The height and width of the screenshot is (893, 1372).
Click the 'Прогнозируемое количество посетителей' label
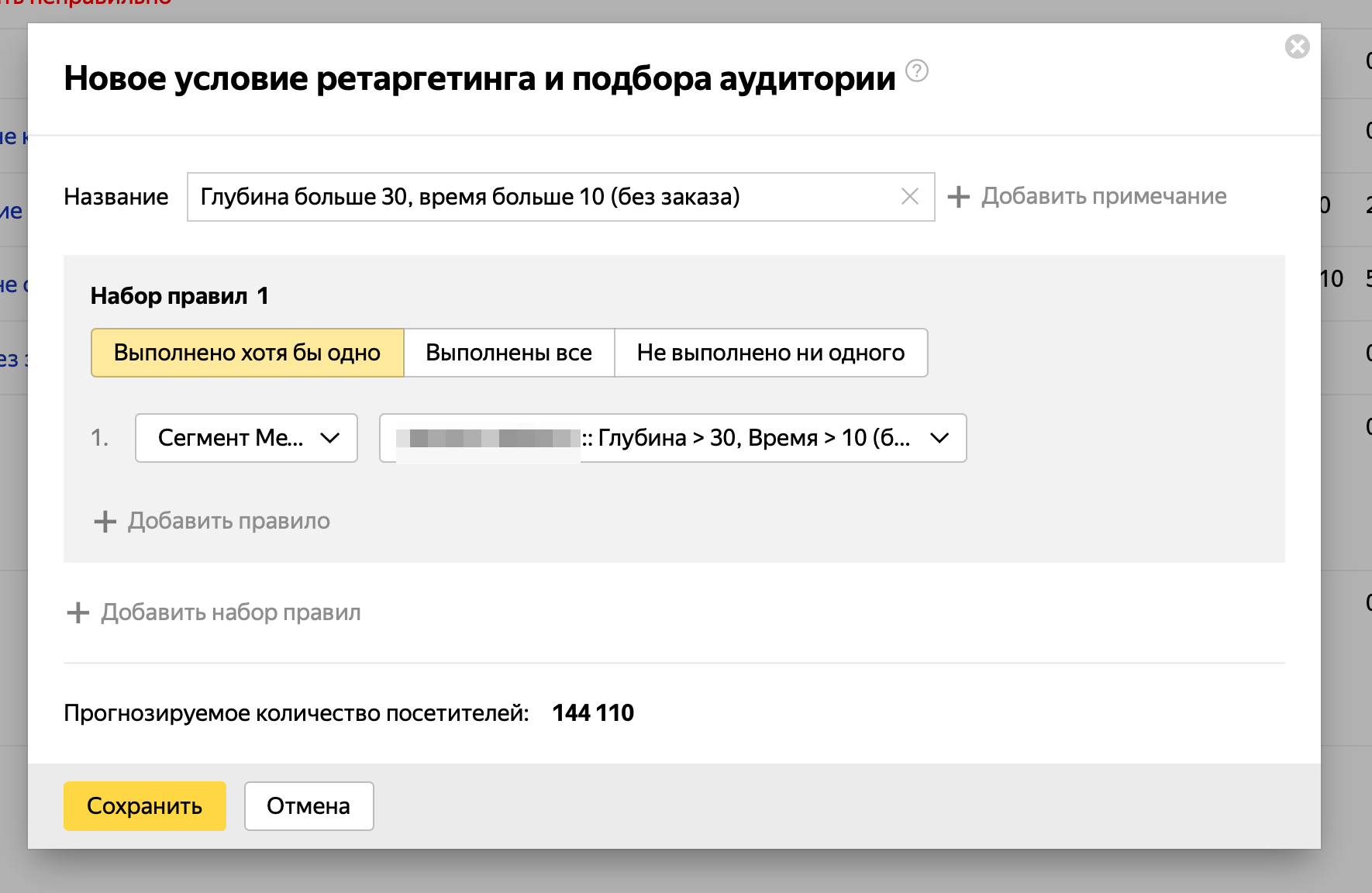pyautogui.click(x=296, y=713)
